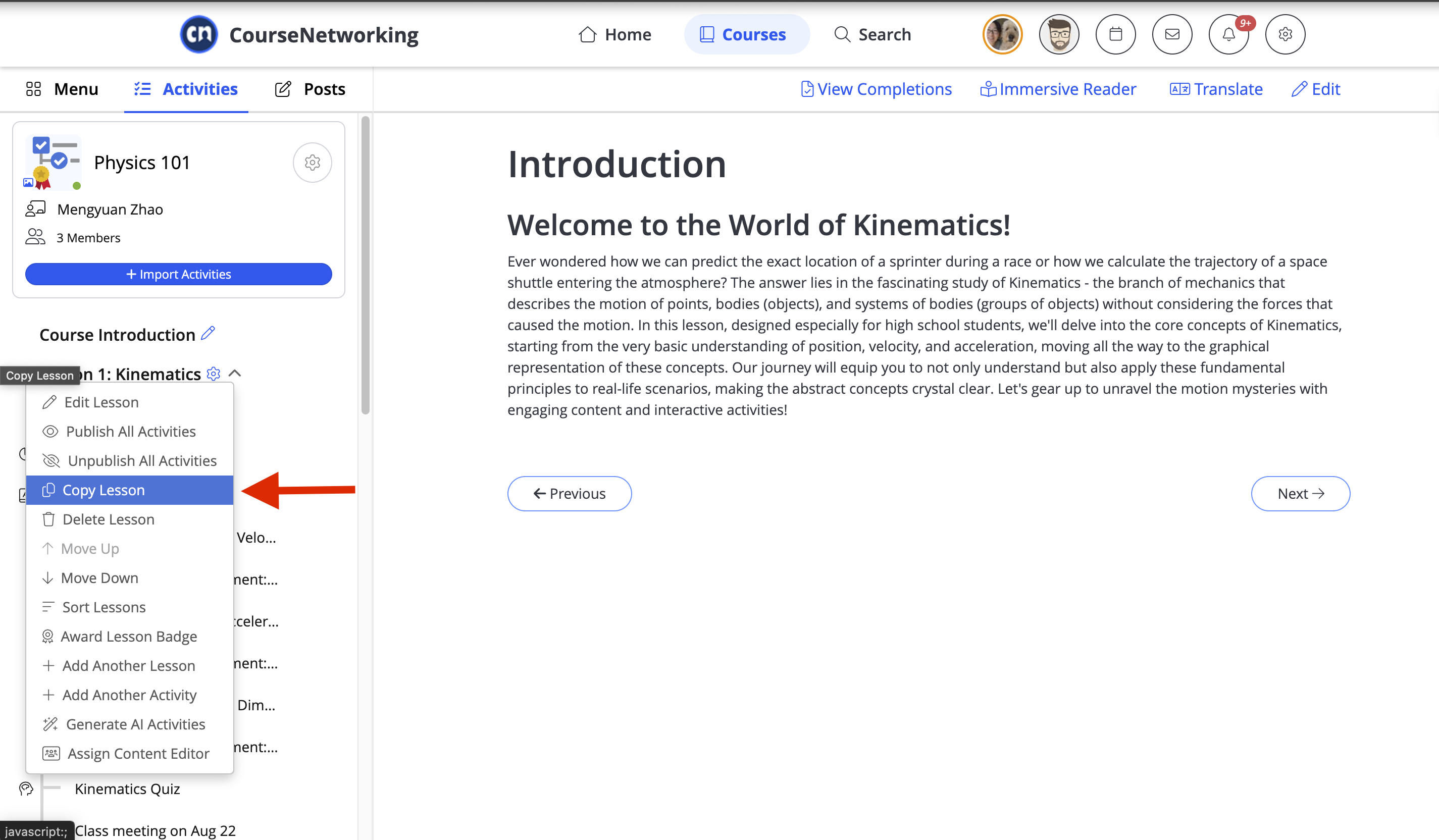The image size is (1439, 840).
Task: Open the activity ending in Dim...
Action: [x=256, y=705]
